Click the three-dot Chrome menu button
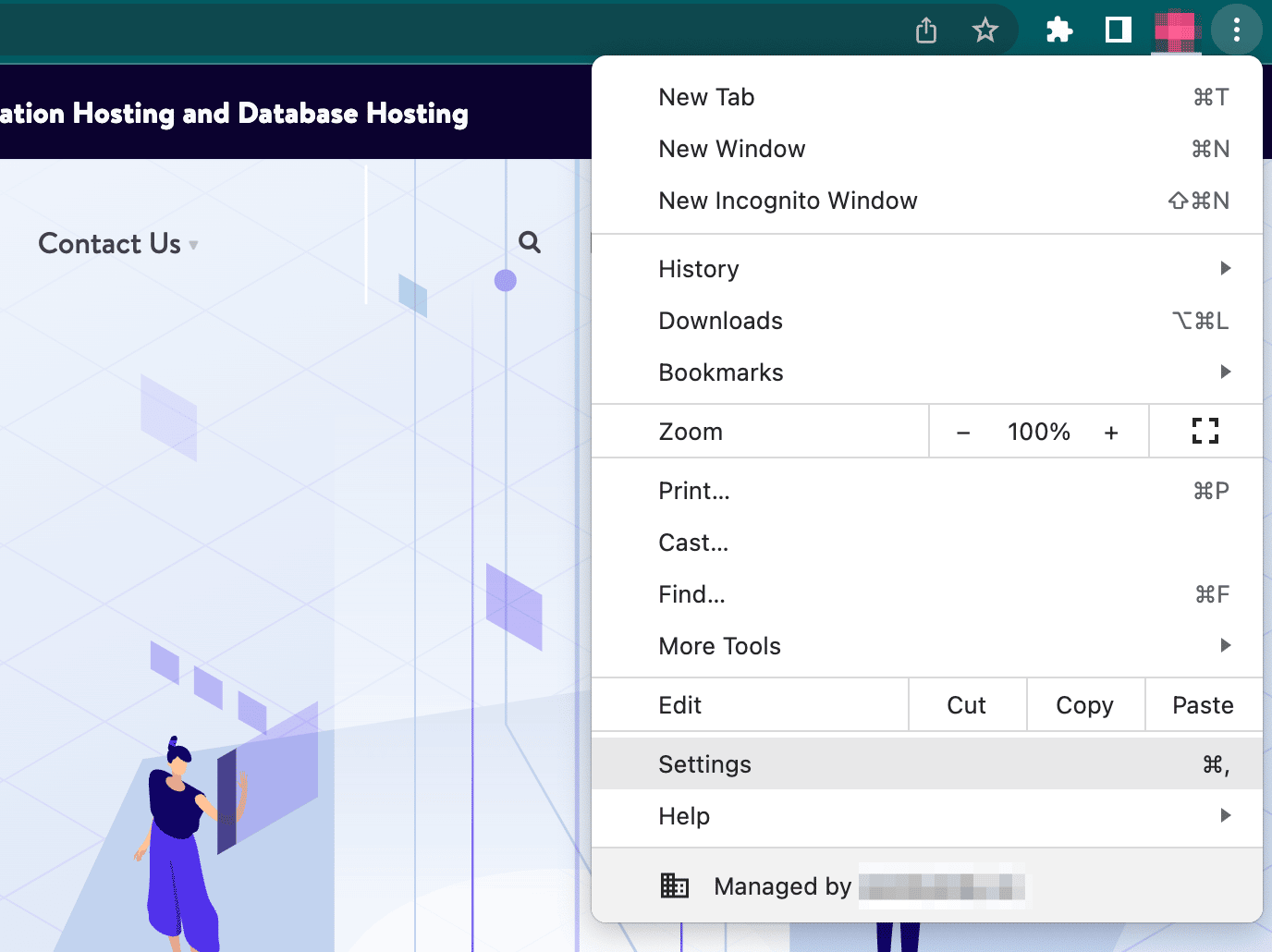The height and width of the screenshot is (952, 1272). (1236, 31)
